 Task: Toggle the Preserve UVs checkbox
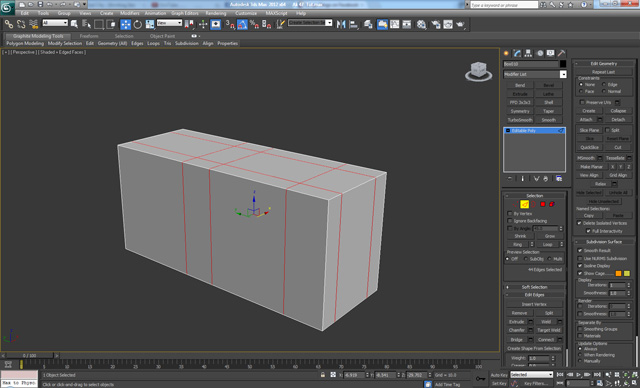[x=582, y=102]
